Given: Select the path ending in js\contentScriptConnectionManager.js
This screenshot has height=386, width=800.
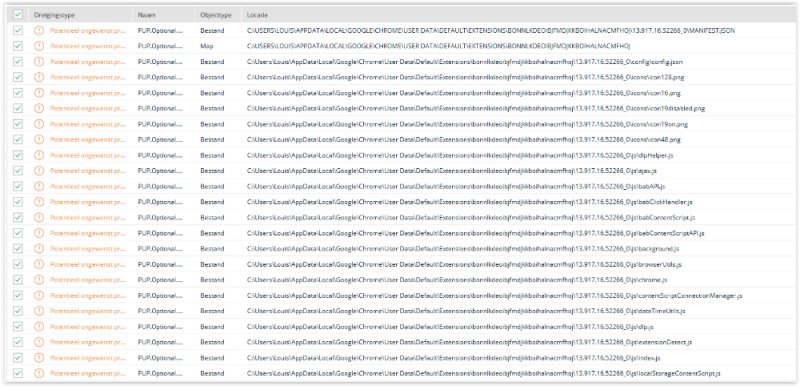Looking at the screenshot, I should [494, 296].
